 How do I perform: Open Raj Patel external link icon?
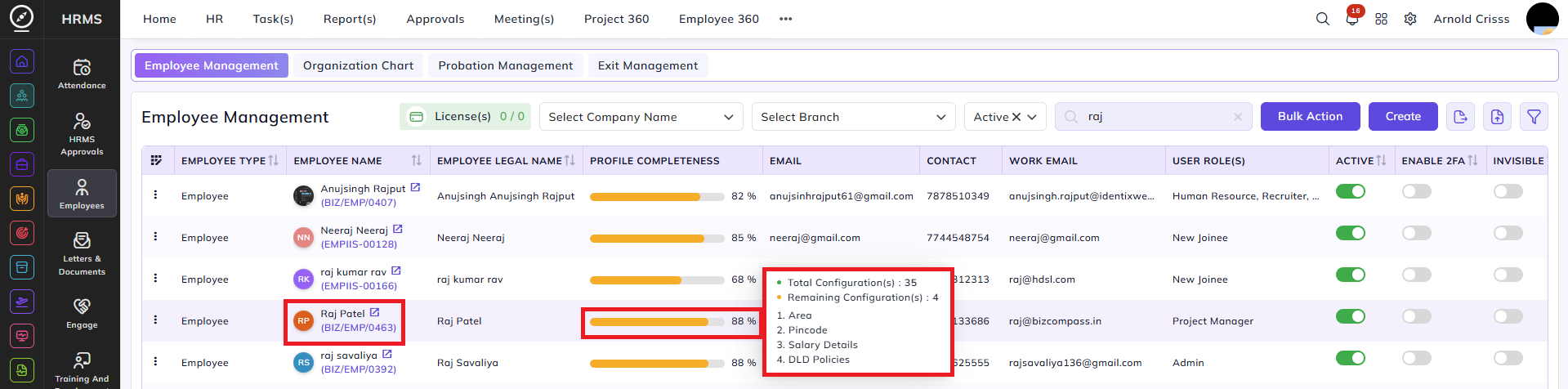click(374, 312)
